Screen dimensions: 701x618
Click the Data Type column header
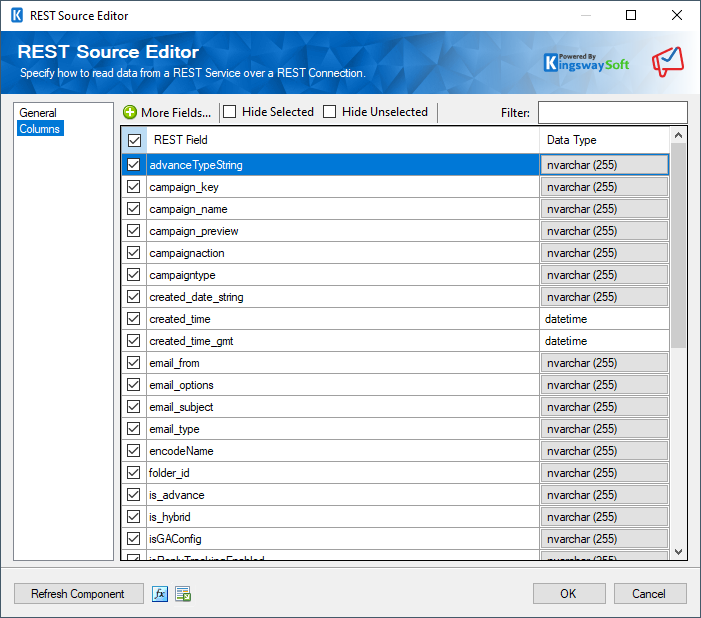click(604, 140)
